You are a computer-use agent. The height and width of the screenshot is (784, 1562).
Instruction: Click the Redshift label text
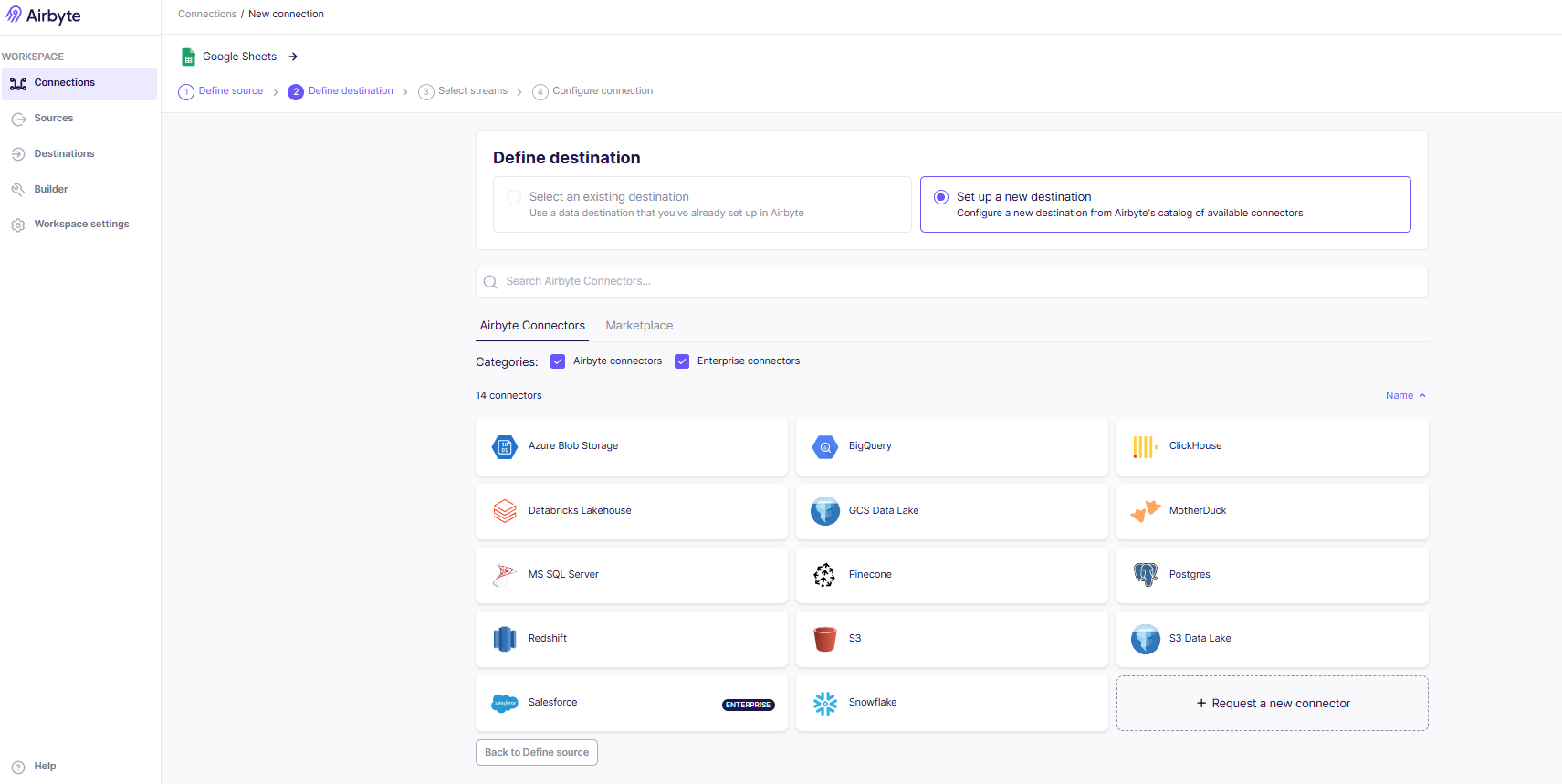[x=548, y=639]
